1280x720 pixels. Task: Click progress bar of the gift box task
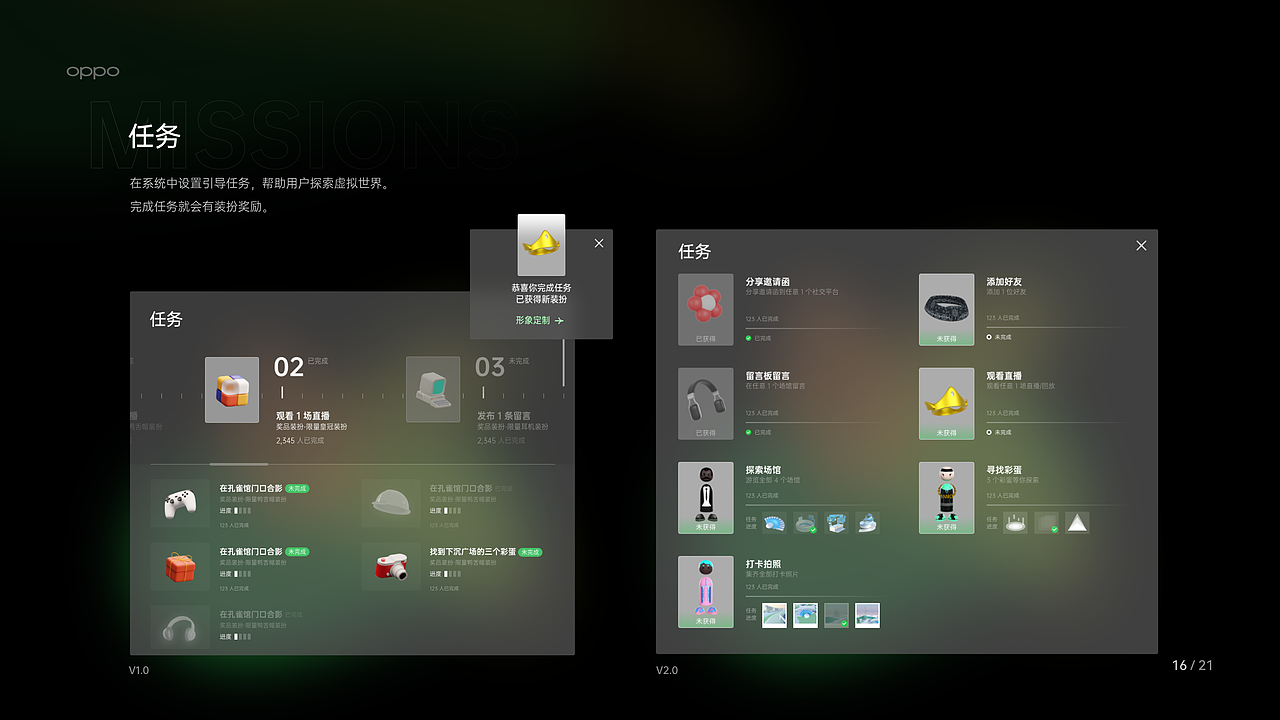pyautogui.click(x=243, y=574)
